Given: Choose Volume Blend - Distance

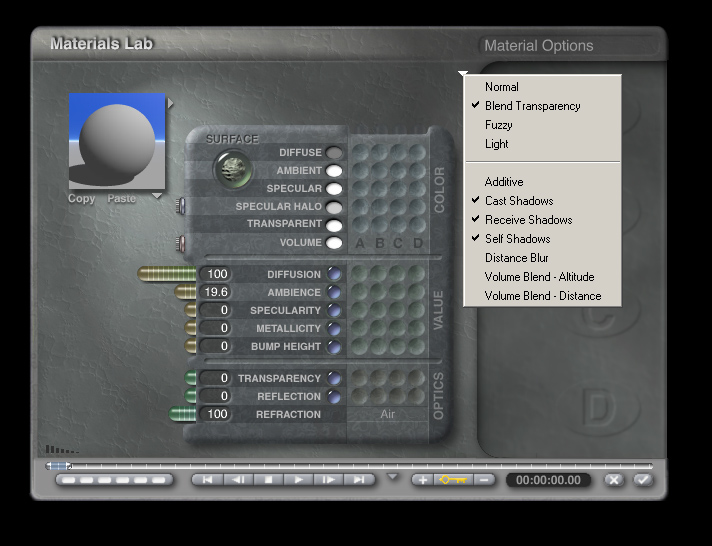Looking at the screenshot, I should [x=543, y=296].
